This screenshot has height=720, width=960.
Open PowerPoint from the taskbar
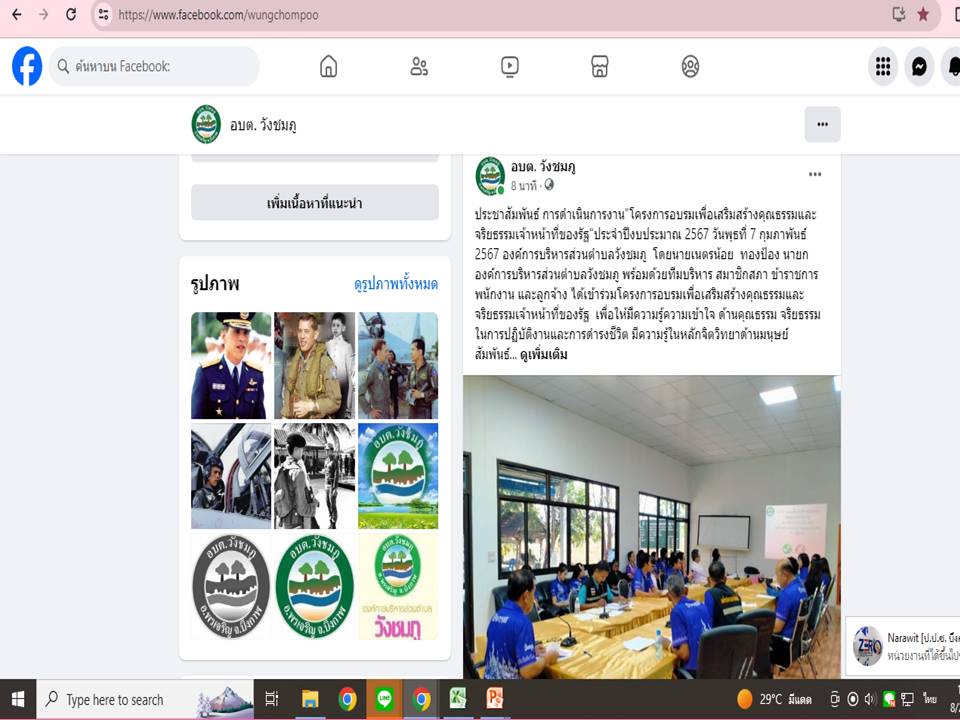495,699
